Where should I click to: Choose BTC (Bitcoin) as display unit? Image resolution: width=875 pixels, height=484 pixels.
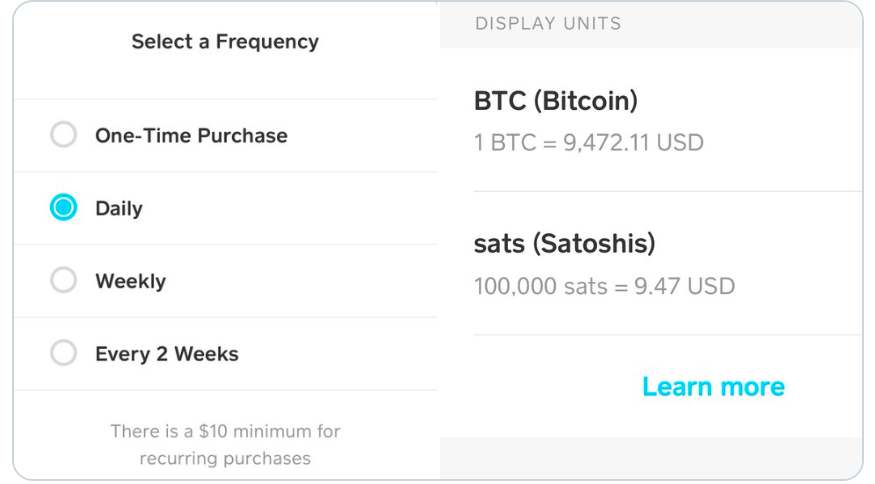pyautogui.click(x=555, y=101)
